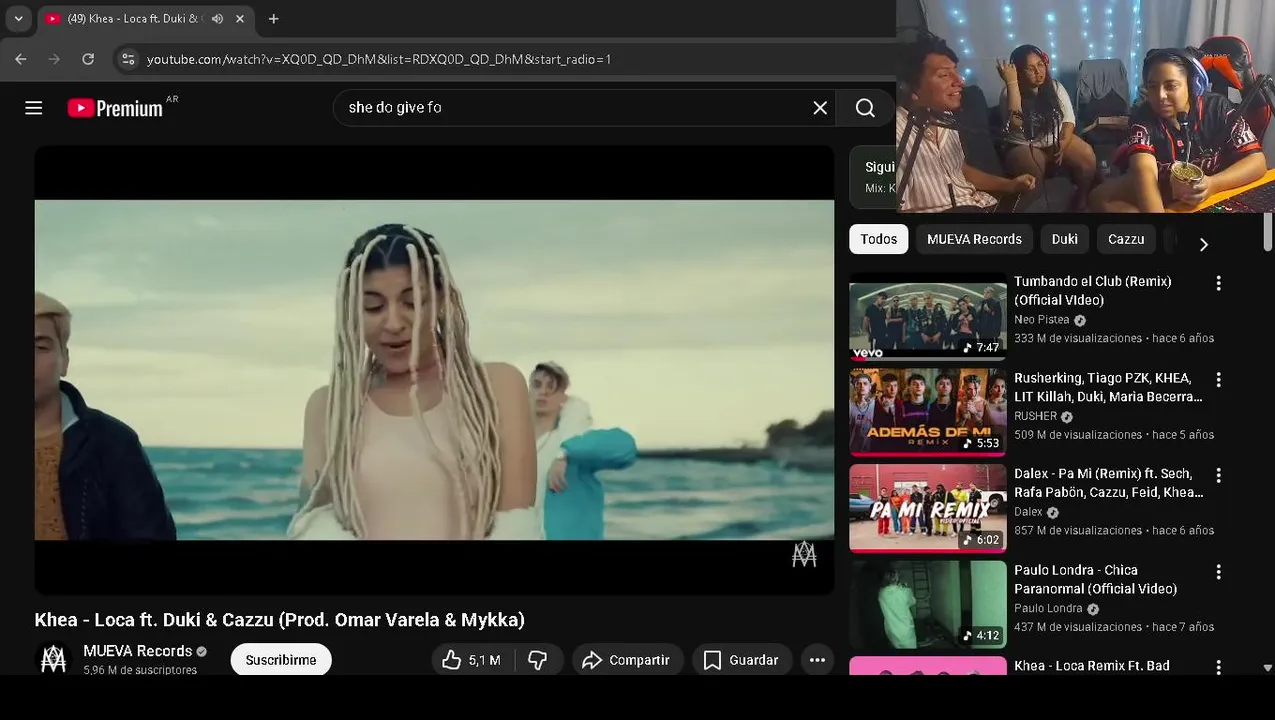Click MUEVA watermark logo in video
Screen dimensions: 1275x720
click(x=804, y=555)
